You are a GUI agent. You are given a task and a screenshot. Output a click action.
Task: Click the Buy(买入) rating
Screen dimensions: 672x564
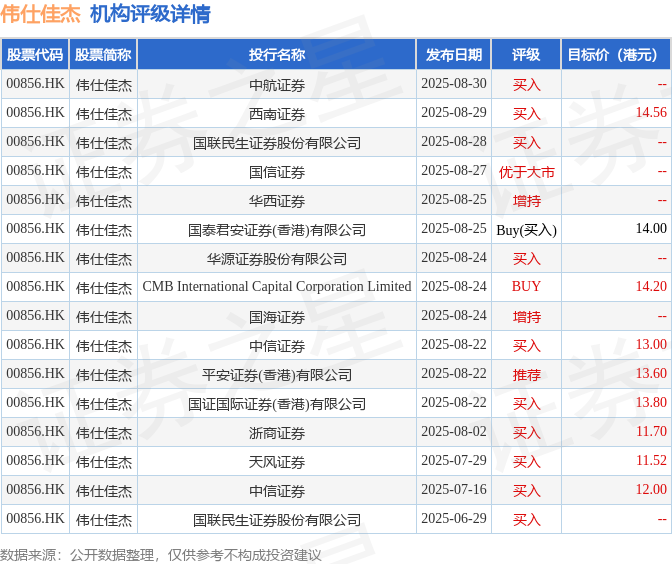click(x=526, y=230)
